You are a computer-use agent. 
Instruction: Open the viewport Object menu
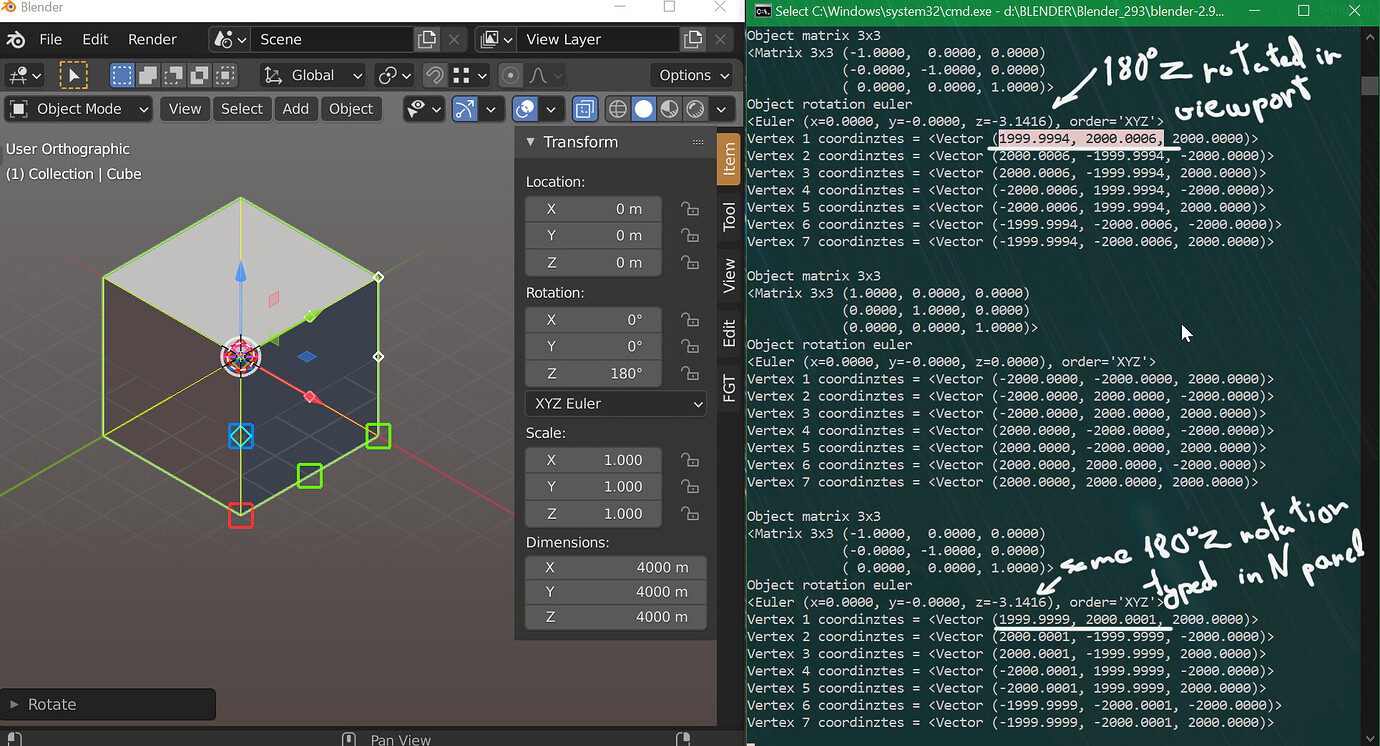point(351,109)
